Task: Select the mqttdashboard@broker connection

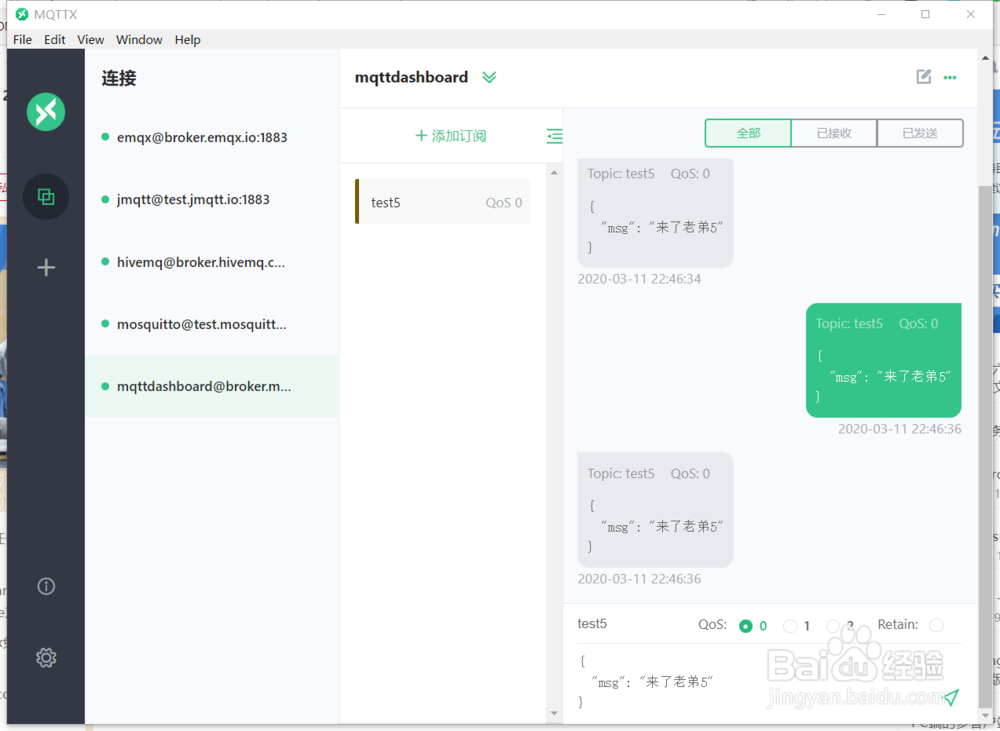Action: coord(212,387)
